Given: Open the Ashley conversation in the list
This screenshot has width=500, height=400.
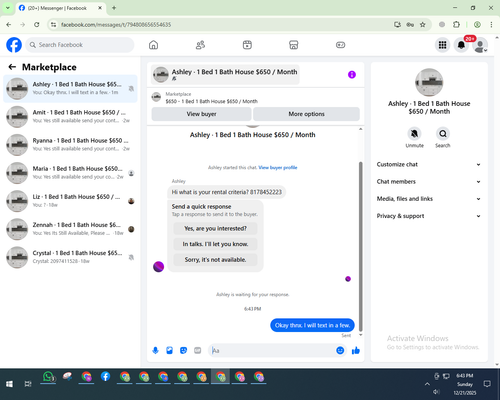Looking at the screenshot, I should 70,89.
